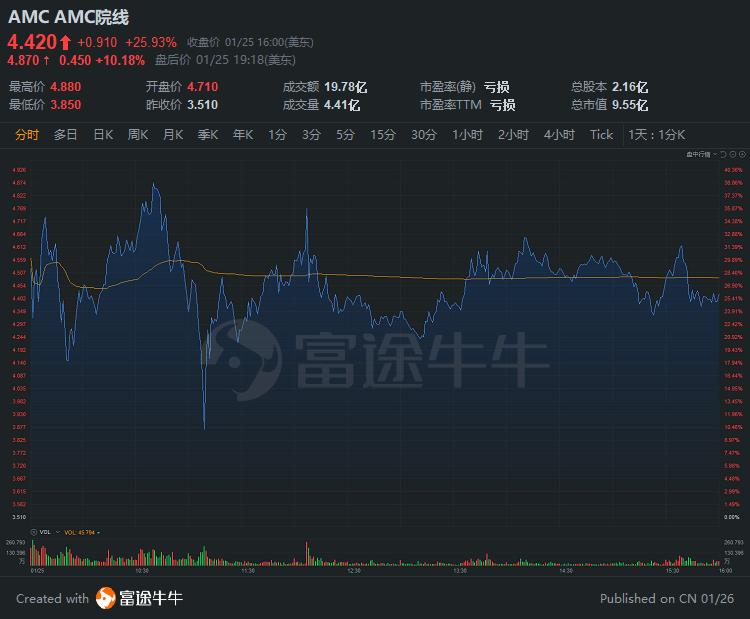750x619 pixels.
Task: Click the Published on CN 01/26 text
Action: (667, 599)
